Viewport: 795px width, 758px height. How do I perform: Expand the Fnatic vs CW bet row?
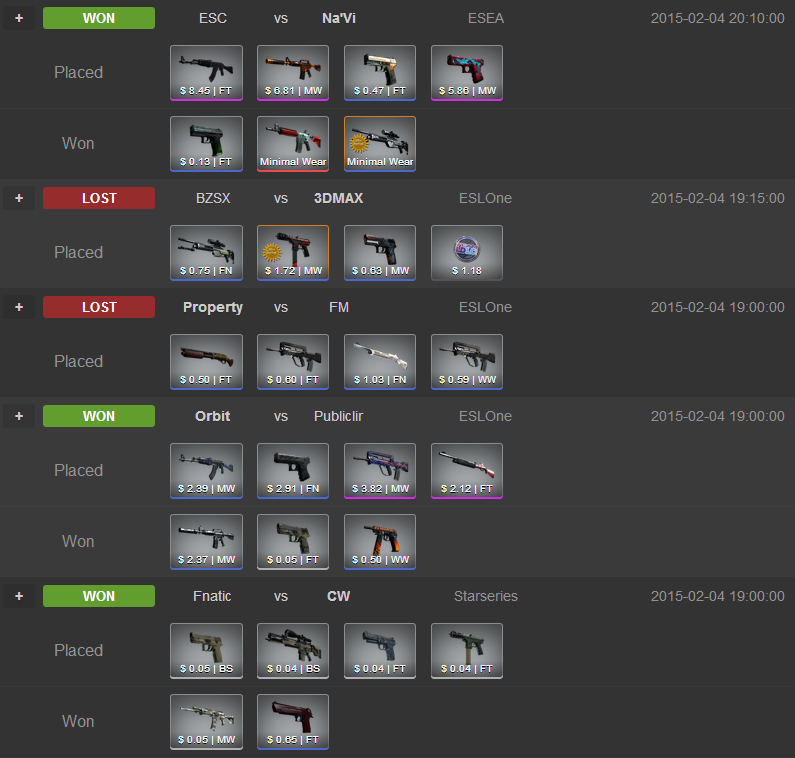click(19, 596)
